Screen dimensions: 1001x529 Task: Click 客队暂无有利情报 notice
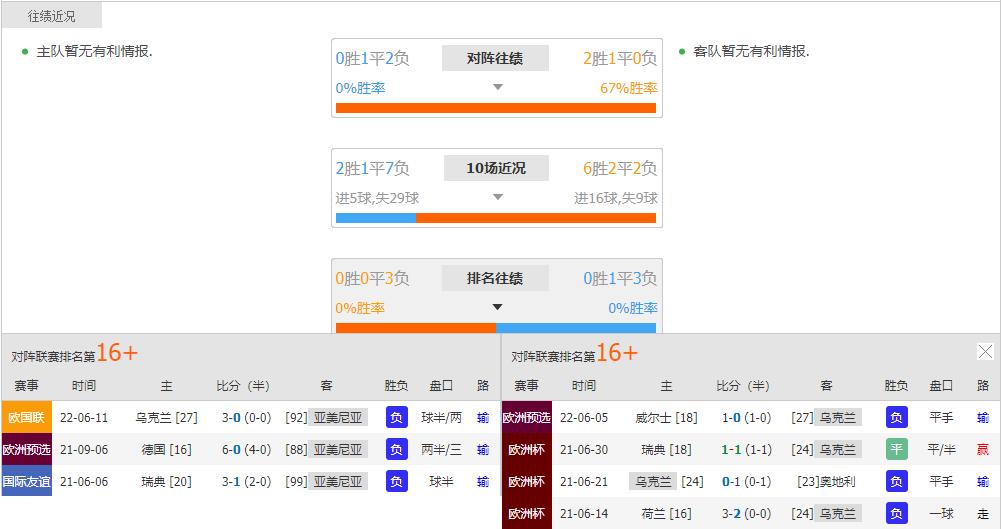click(x=751, y=51)
